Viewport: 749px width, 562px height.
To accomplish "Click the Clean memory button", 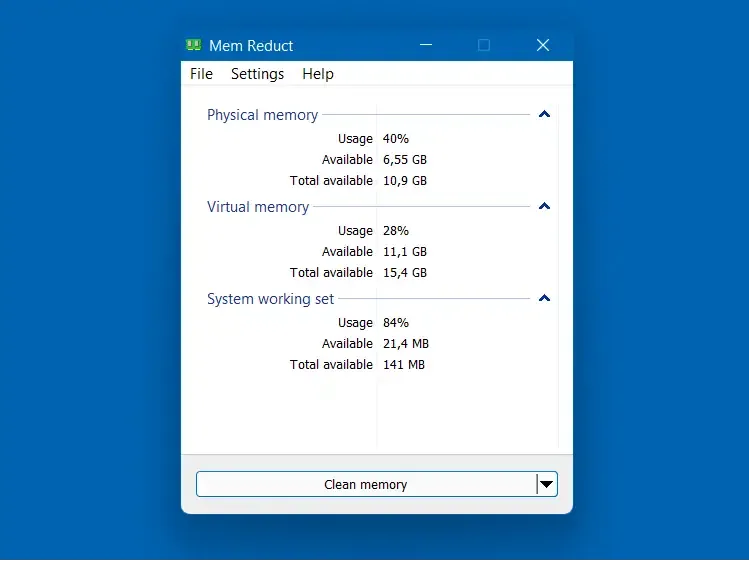I will (x=366, y=484).
